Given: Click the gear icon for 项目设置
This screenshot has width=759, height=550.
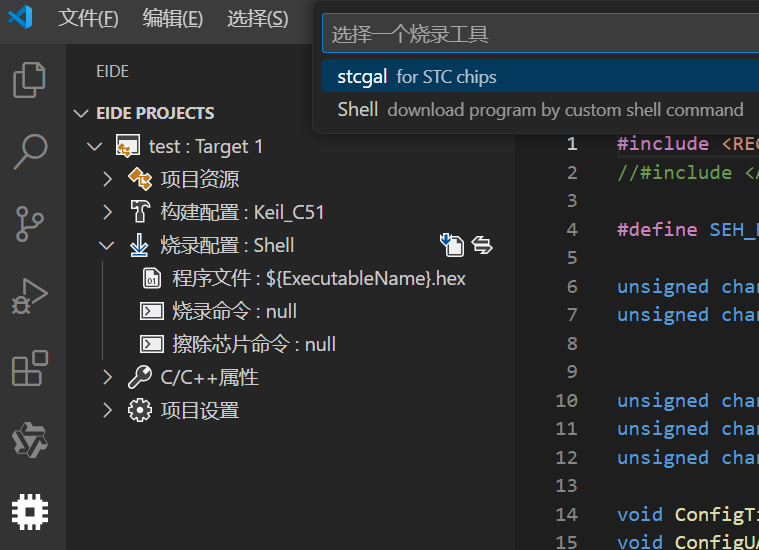Looking at the screenshot, I should 140,411.
